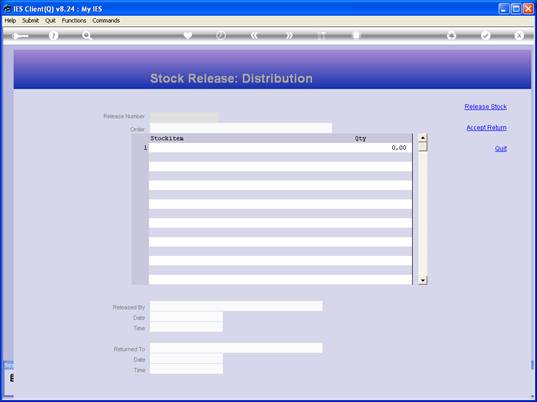Open the question mark help icon
537x402 pixels.
click(x=53, y=36)
